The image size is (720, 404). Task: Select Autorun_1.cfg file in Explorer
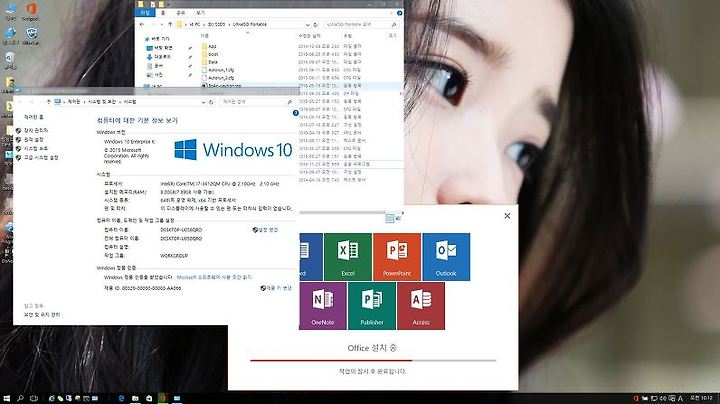coord(218,70)
